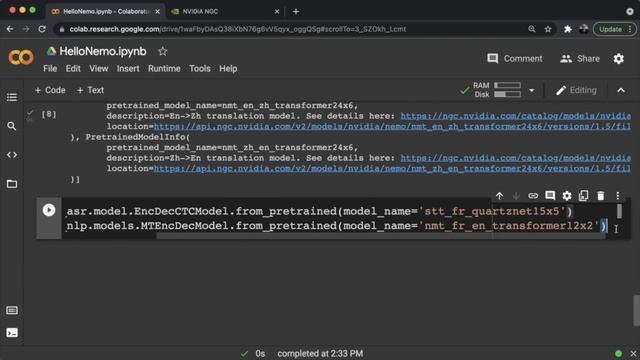This screenshot has width=640, height=360.
Task: Open the Files folder sidebar
Action: point(12,184)
